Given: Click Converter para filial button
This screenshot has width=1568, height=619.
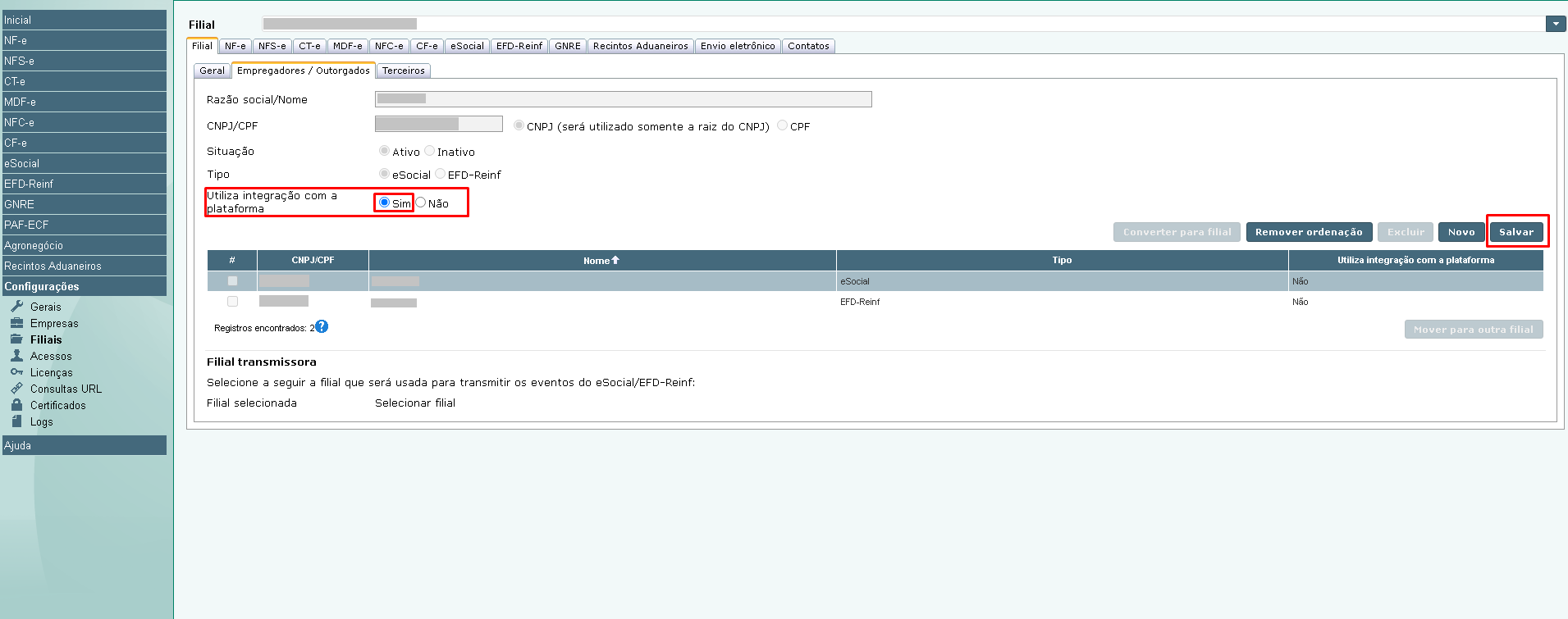Looking at the screenshot, I should pyautogui.click(x=1177, y=232).
